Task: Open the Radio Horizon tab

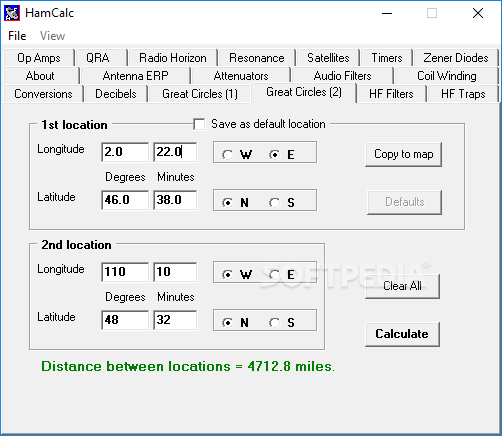Action: 173,58
